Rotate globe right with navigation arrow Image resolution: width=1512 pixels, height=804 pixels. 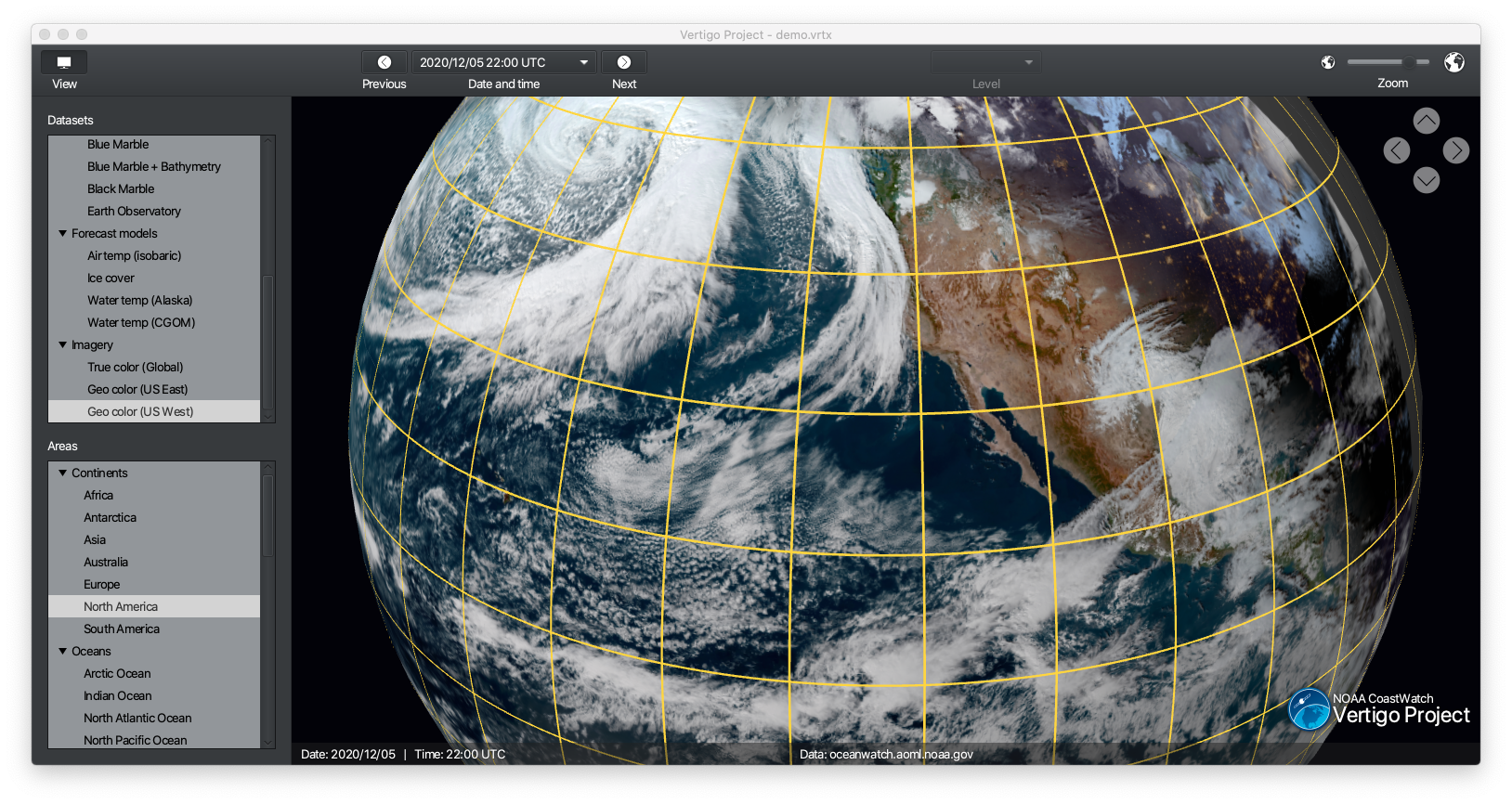(1455, 150)
